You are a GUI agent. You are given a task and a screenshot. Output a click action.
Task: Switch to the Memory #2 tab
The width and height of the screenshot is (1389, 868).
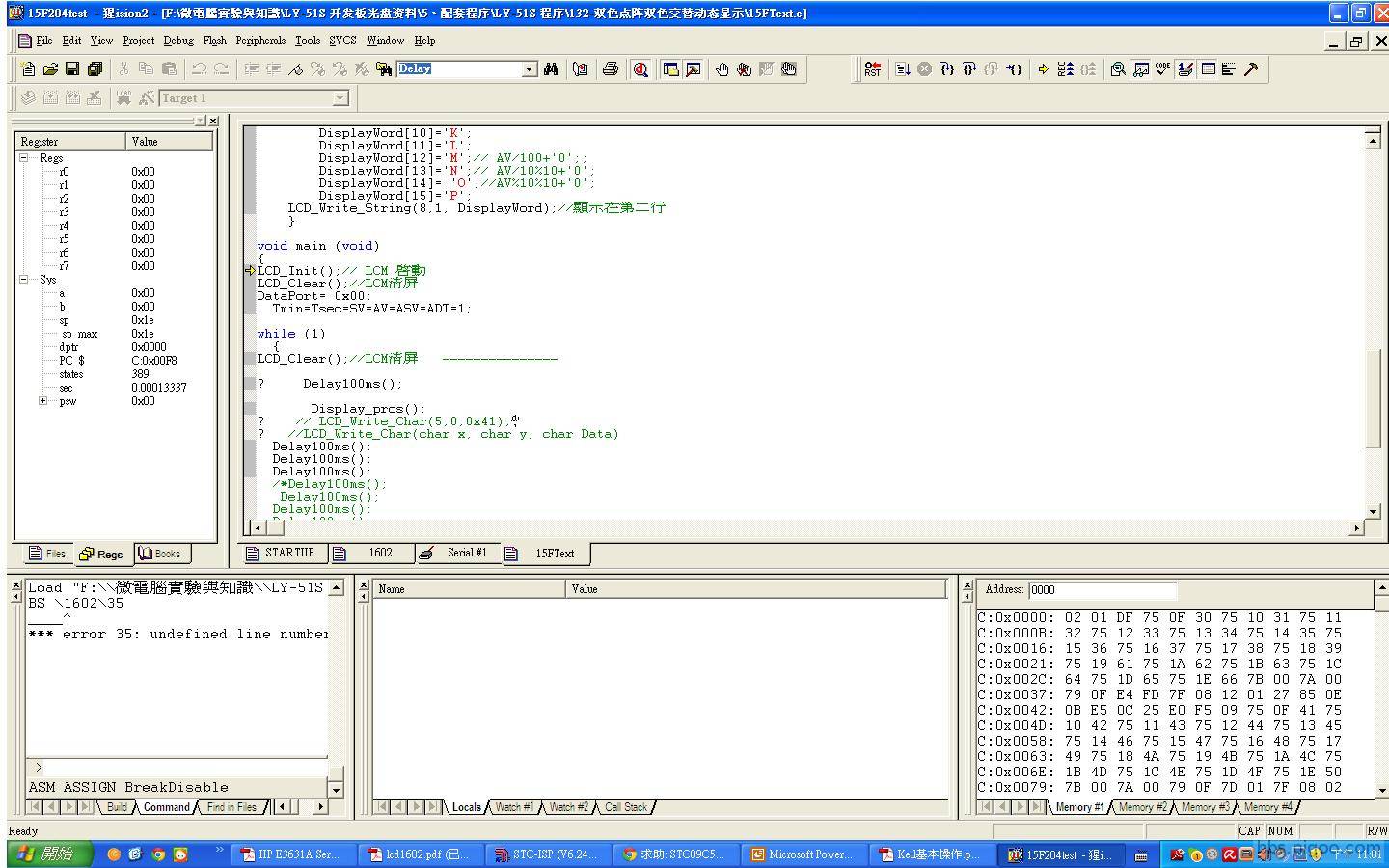point(1142,807)
